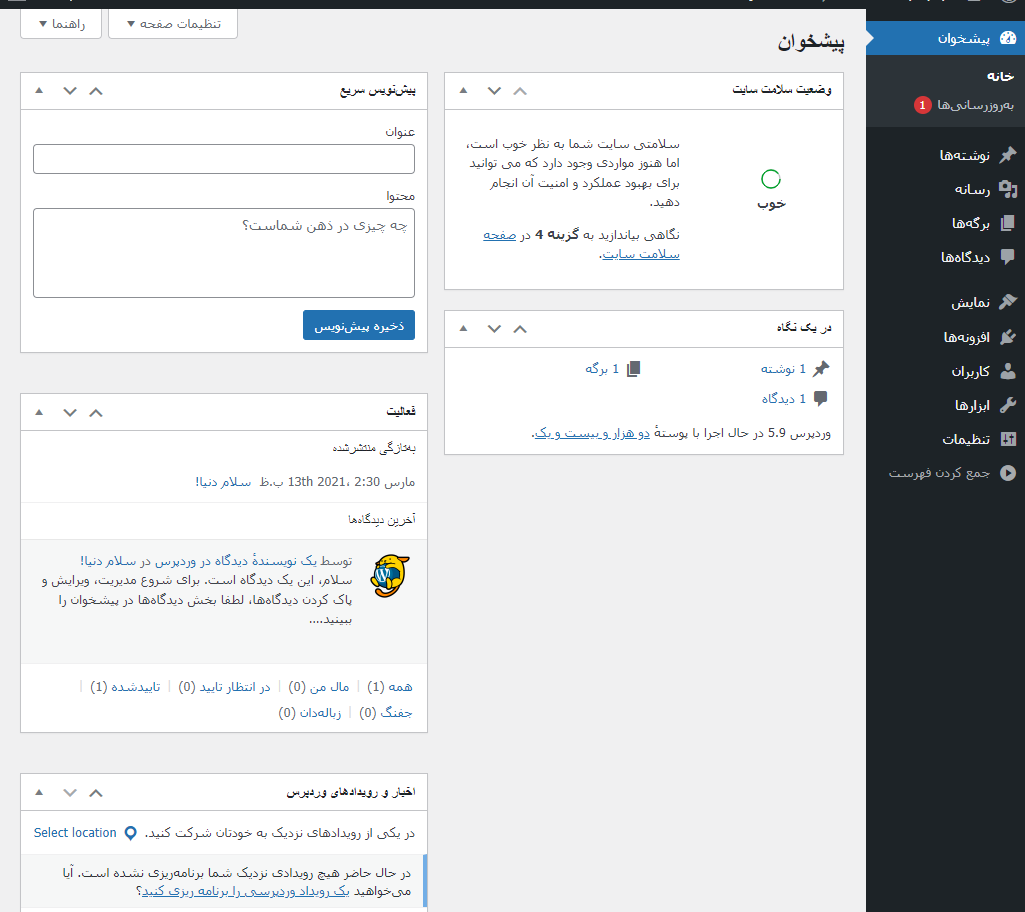Click the Media (رسانه) icon in sidebar
1025x912 pixels.
(1008, 189)
